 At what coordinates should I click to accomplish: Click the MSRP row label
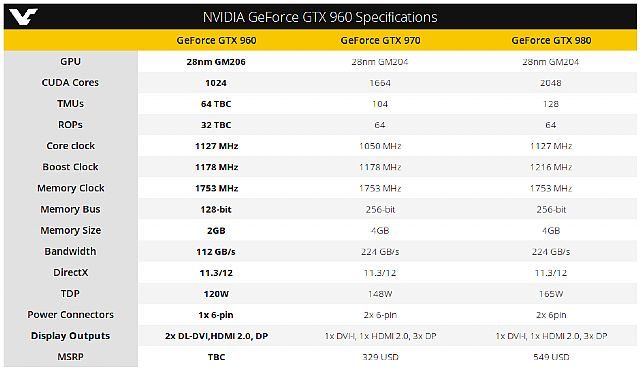pyautogui.click(x=70, y=357)
